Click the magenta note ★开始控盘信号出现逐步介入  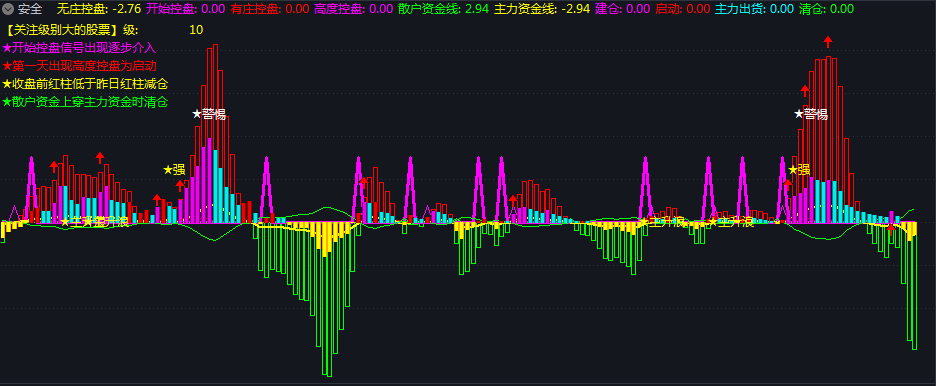(79, 48)
